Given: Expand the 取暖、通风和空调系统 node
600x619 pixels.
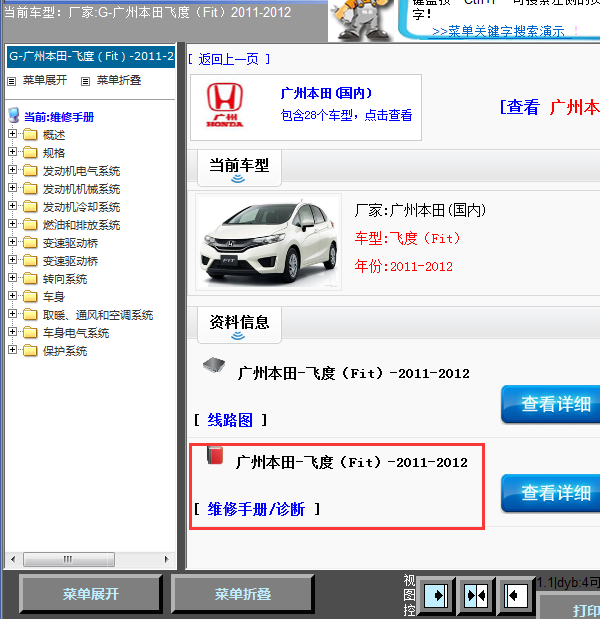Looking at the screenshot, I should click(x=12, y=314).
